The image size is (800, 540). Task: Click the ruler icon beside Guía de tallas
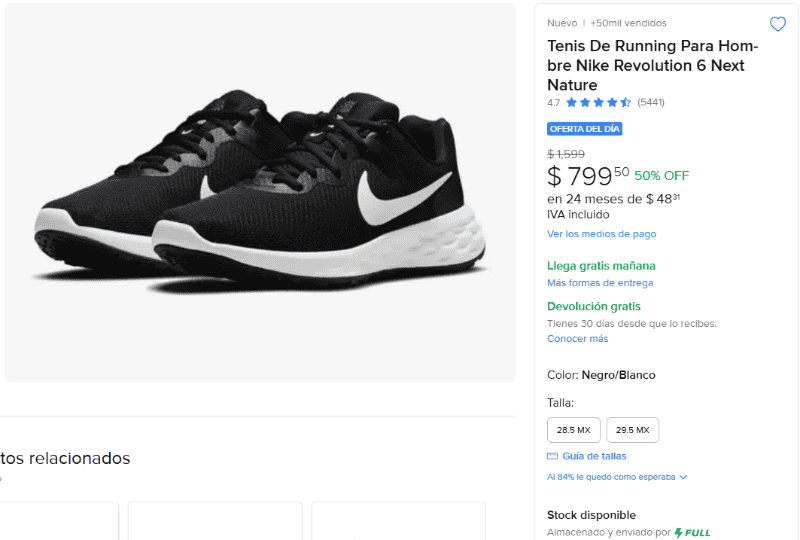pyautogui.click(x=553, y=456)
